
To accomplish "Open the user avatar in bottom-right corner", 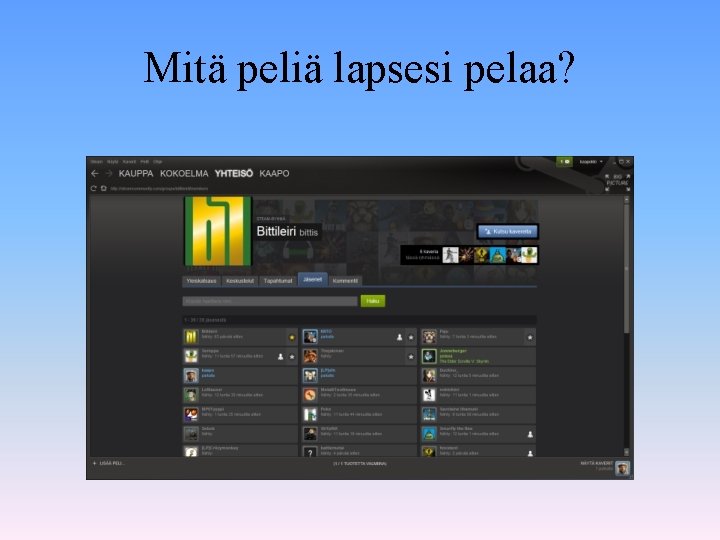I will 622,468.
